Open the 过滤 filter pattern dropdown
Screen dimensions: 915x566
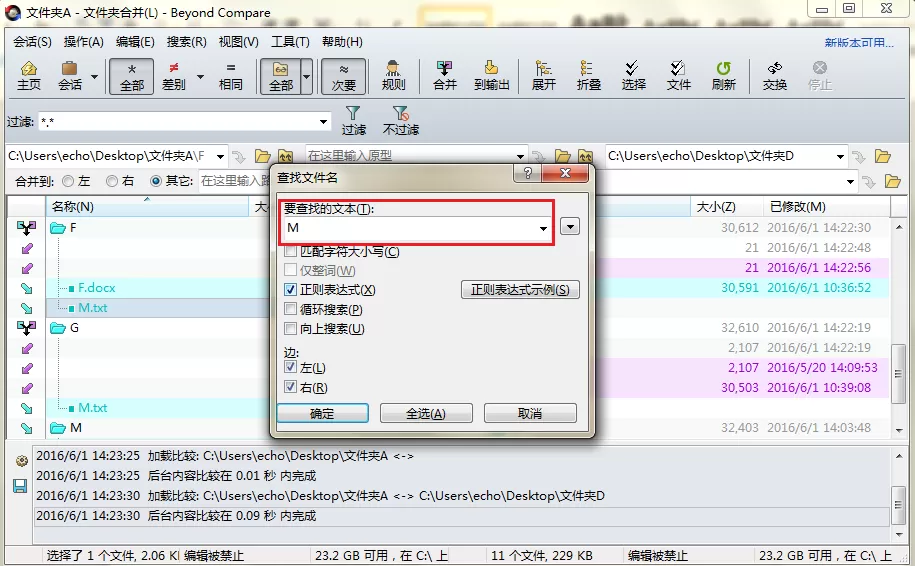click(x=323, y=122)
